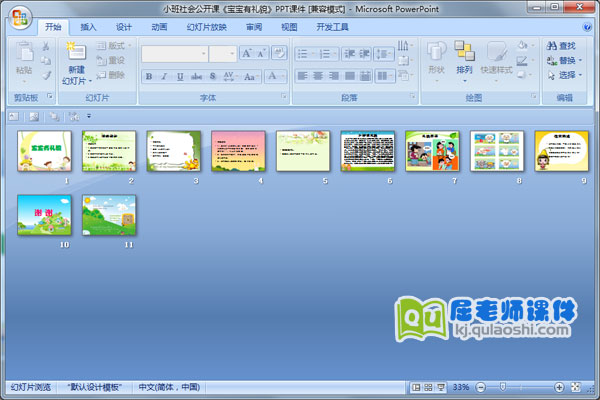Viewport: 600px width, 400px height.
Task: Toggle Center paragraph alignment
Action: [x=318, y=76]
